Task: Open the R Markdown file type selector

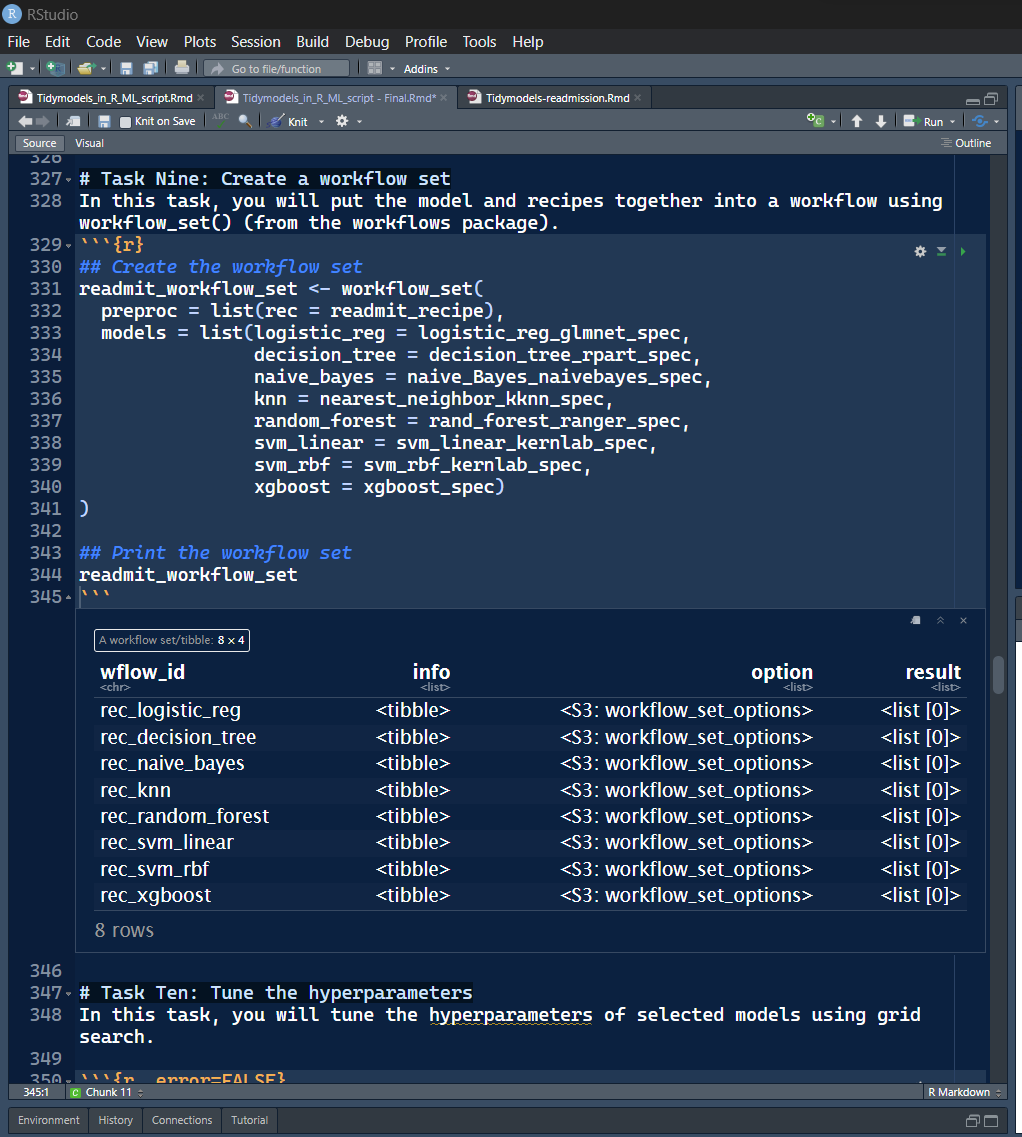Action: [963, 1092]
